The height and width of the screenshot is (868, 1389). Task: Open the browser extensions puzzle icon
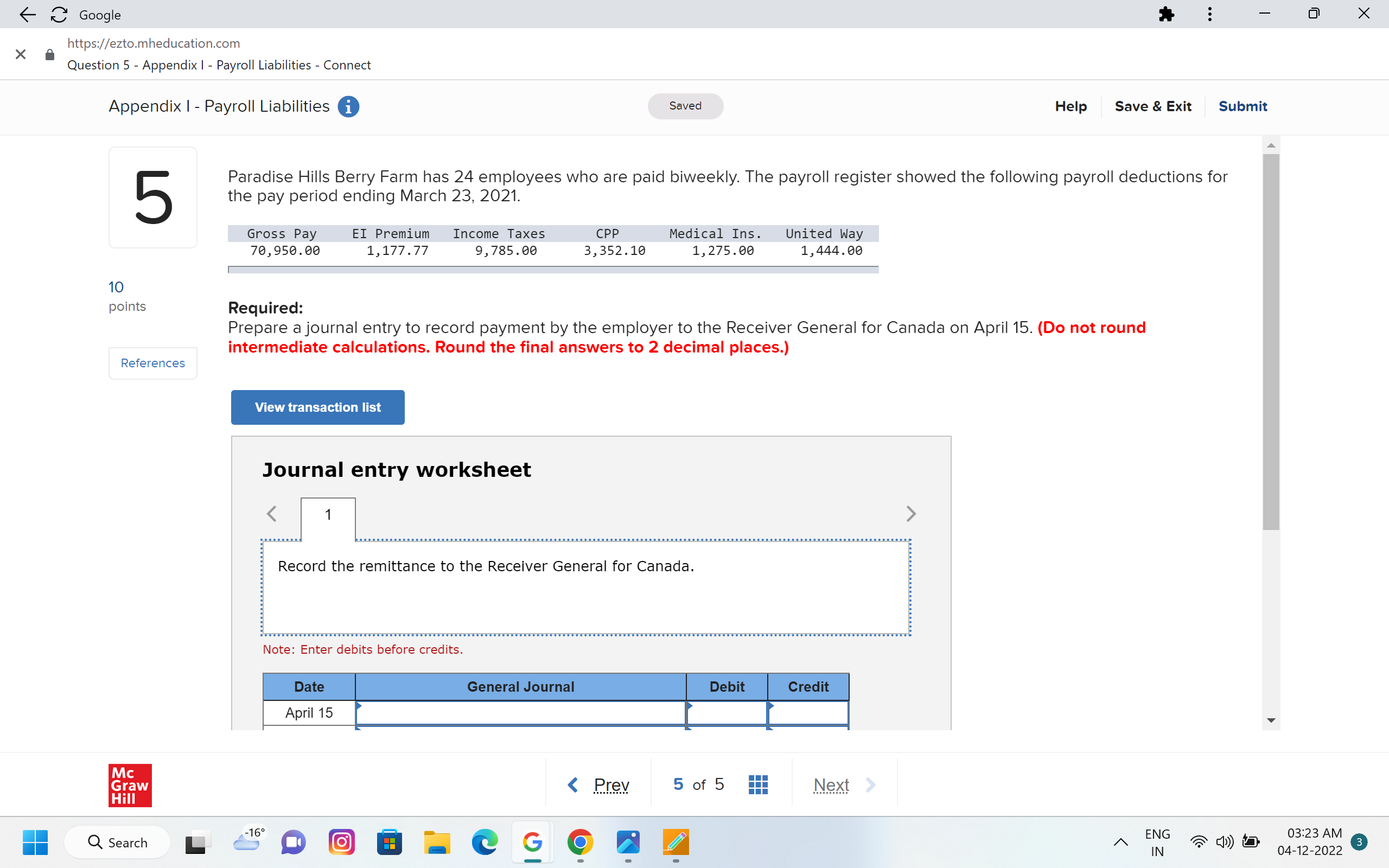(x=1167, y=14)
